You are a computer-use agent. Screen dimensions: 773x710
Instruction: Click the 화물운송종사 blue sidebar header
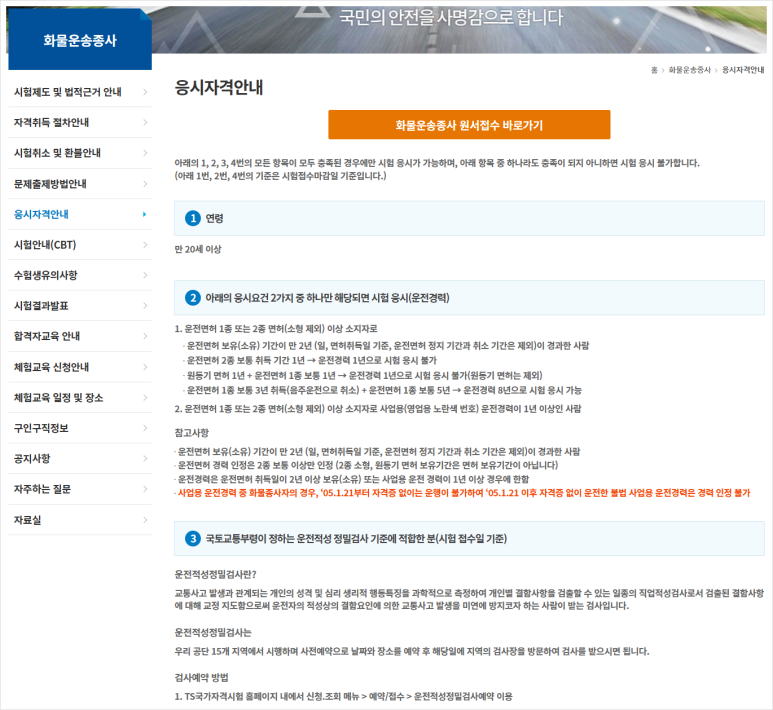point(80,39)
